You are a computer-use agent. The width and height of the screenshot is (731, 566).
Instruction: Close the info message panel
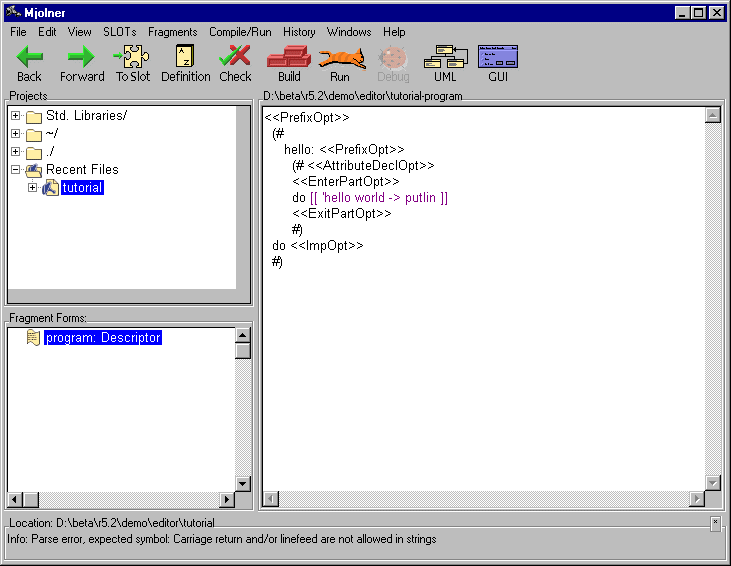tap(715, 522)
